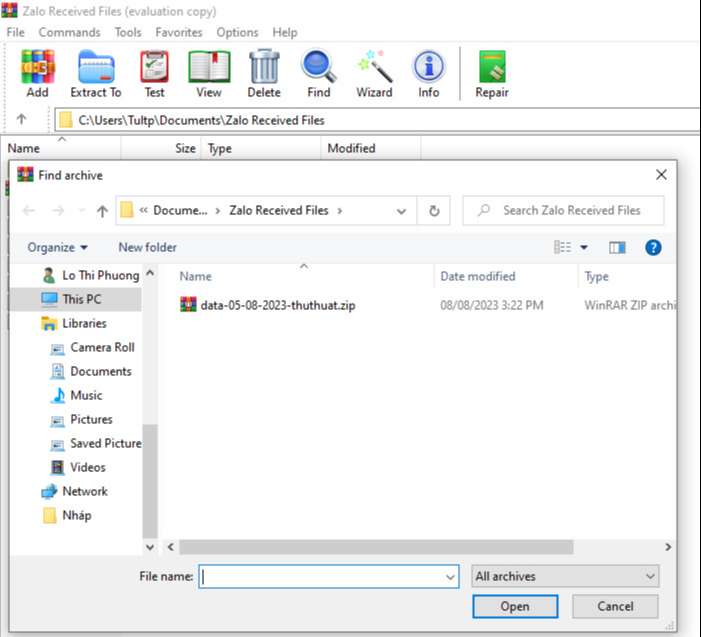Open the Help menu
Viewport: 701px width, 637px height.
[x=285, y=33]
